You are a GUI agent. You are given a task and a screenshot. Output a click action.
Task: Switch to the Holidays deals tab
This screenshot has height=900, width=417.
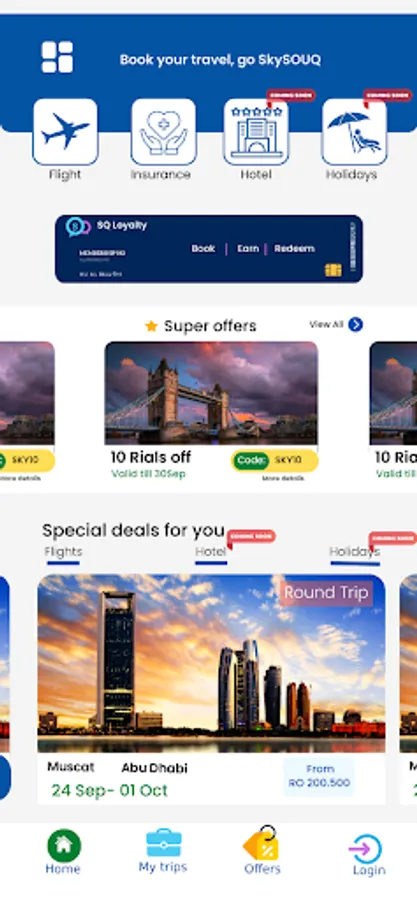tap(354, 552)
